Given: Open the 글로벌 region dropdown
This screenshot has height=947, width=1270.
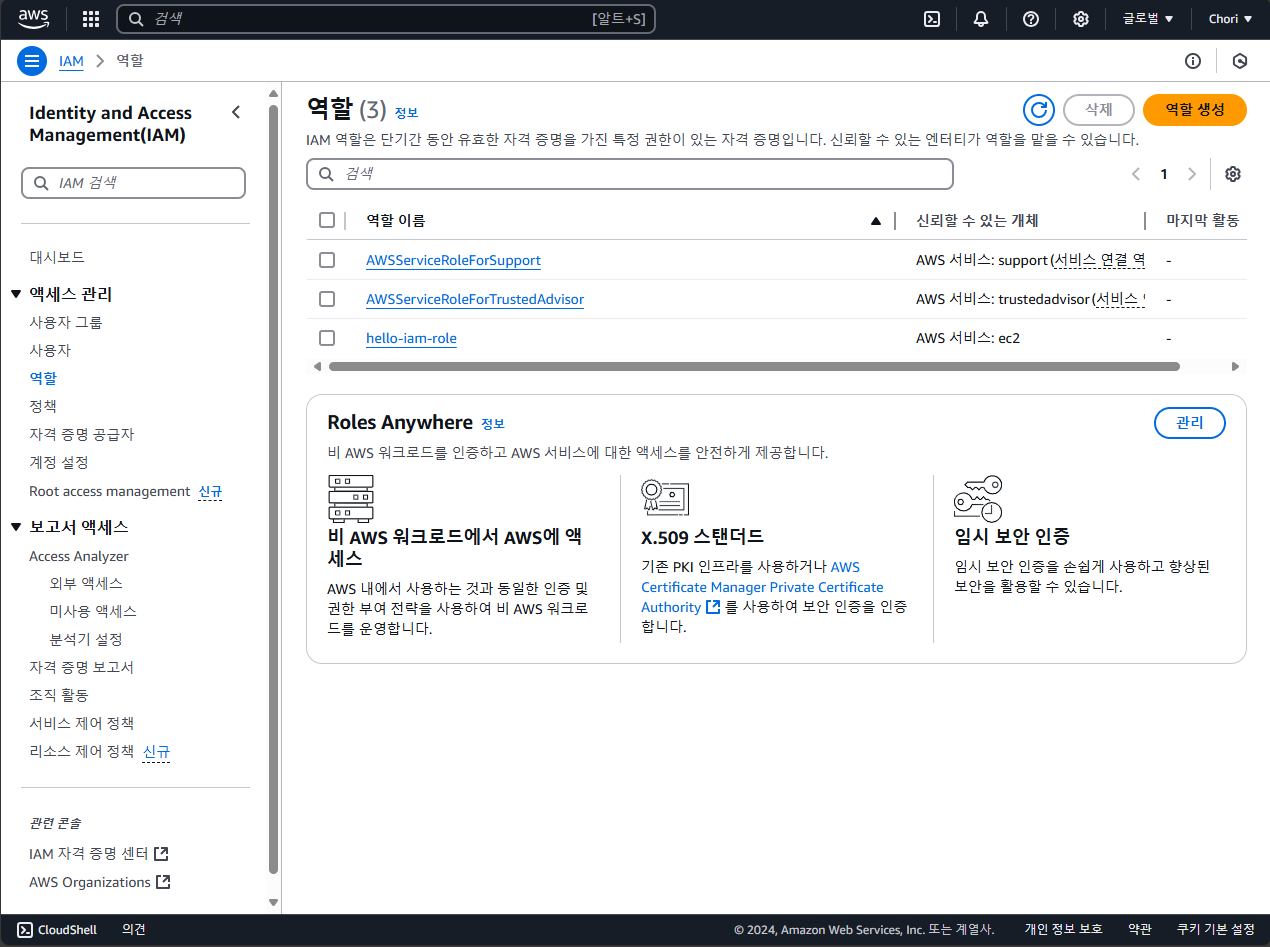Looking at the screenshot, I should coord(1148,19).
